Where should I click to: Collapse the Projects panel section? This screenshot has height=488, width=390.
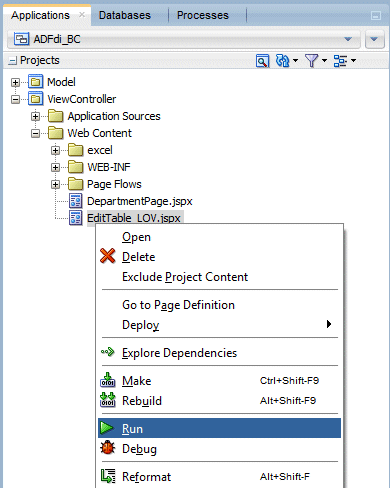coord(12,61)
